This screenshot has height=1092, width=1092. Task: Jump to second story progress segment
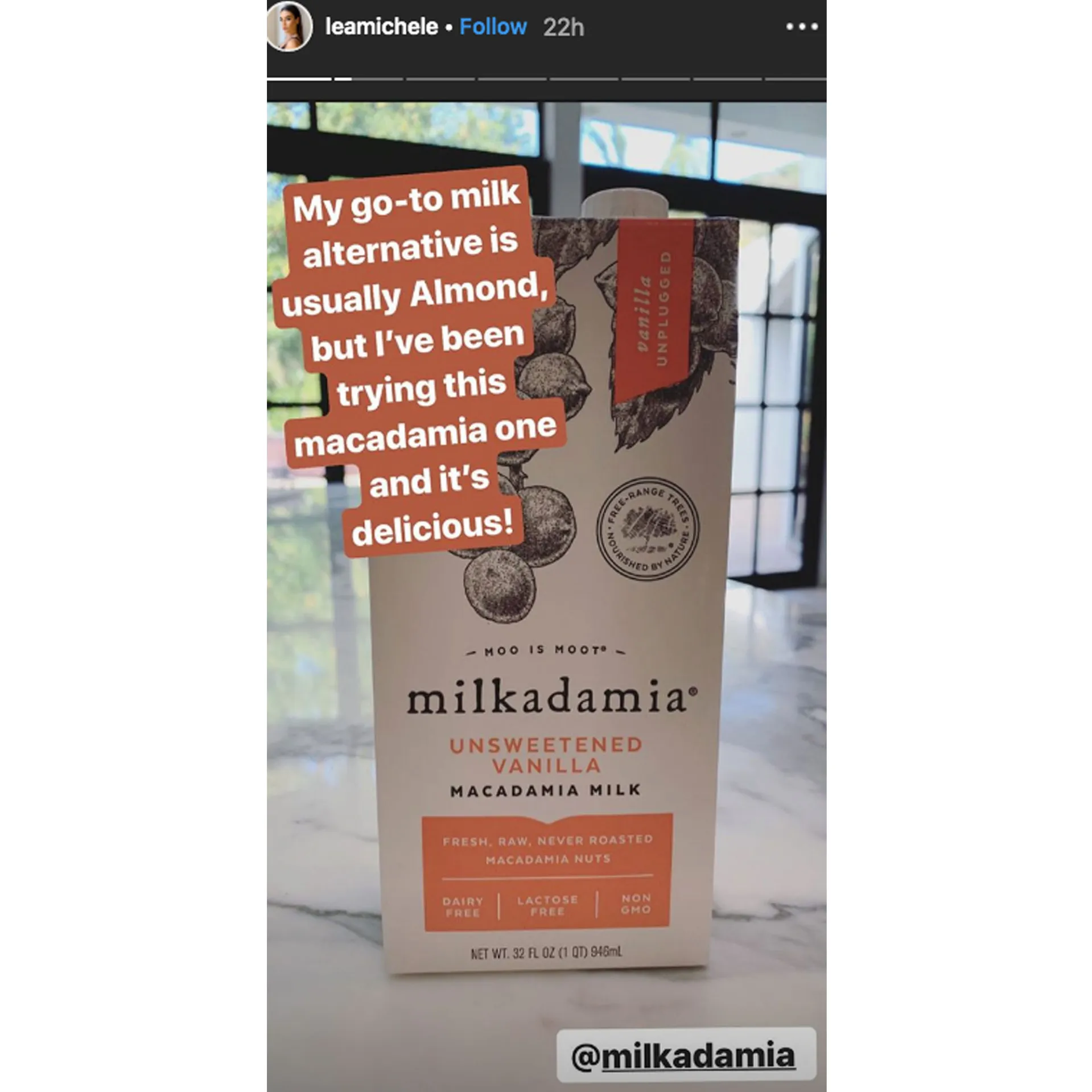(x=369, y=79)
